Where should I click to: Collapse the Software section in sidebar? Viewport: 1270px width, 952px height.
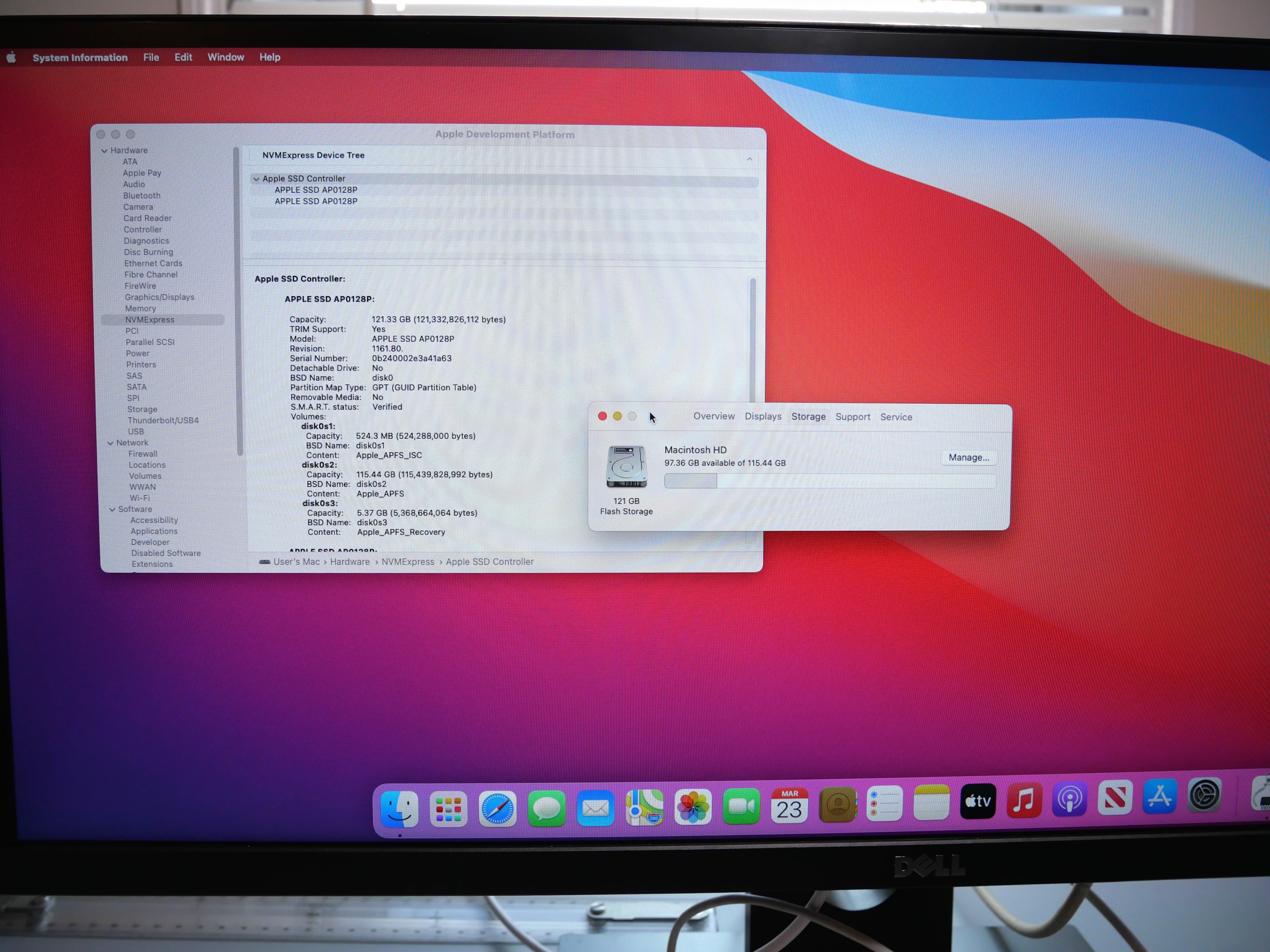click(x=112, y=510)
